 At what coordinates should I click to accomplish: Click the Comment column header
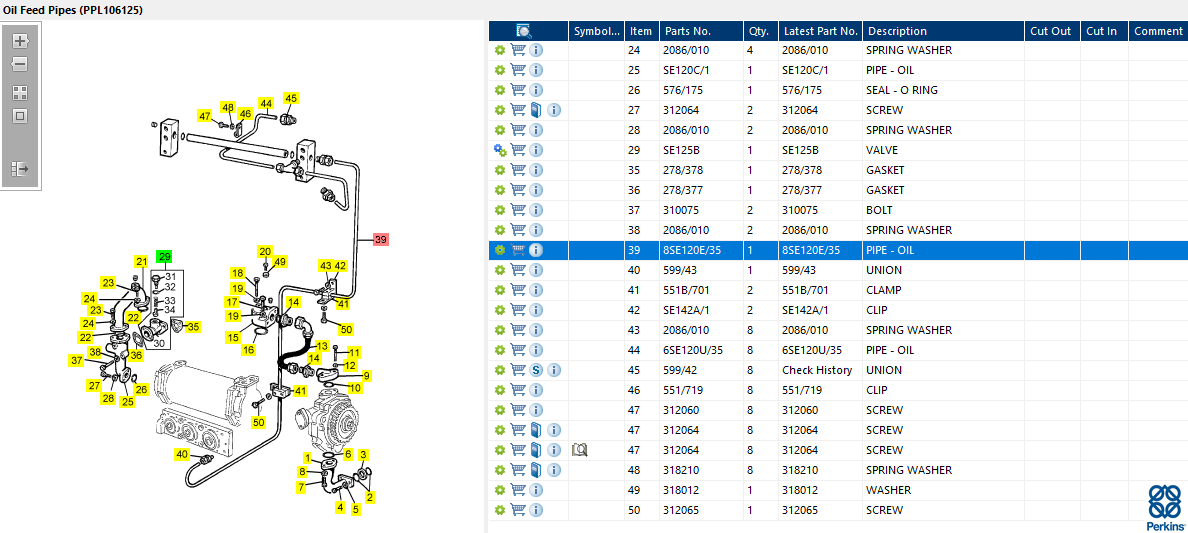[x=1158, y=31]
